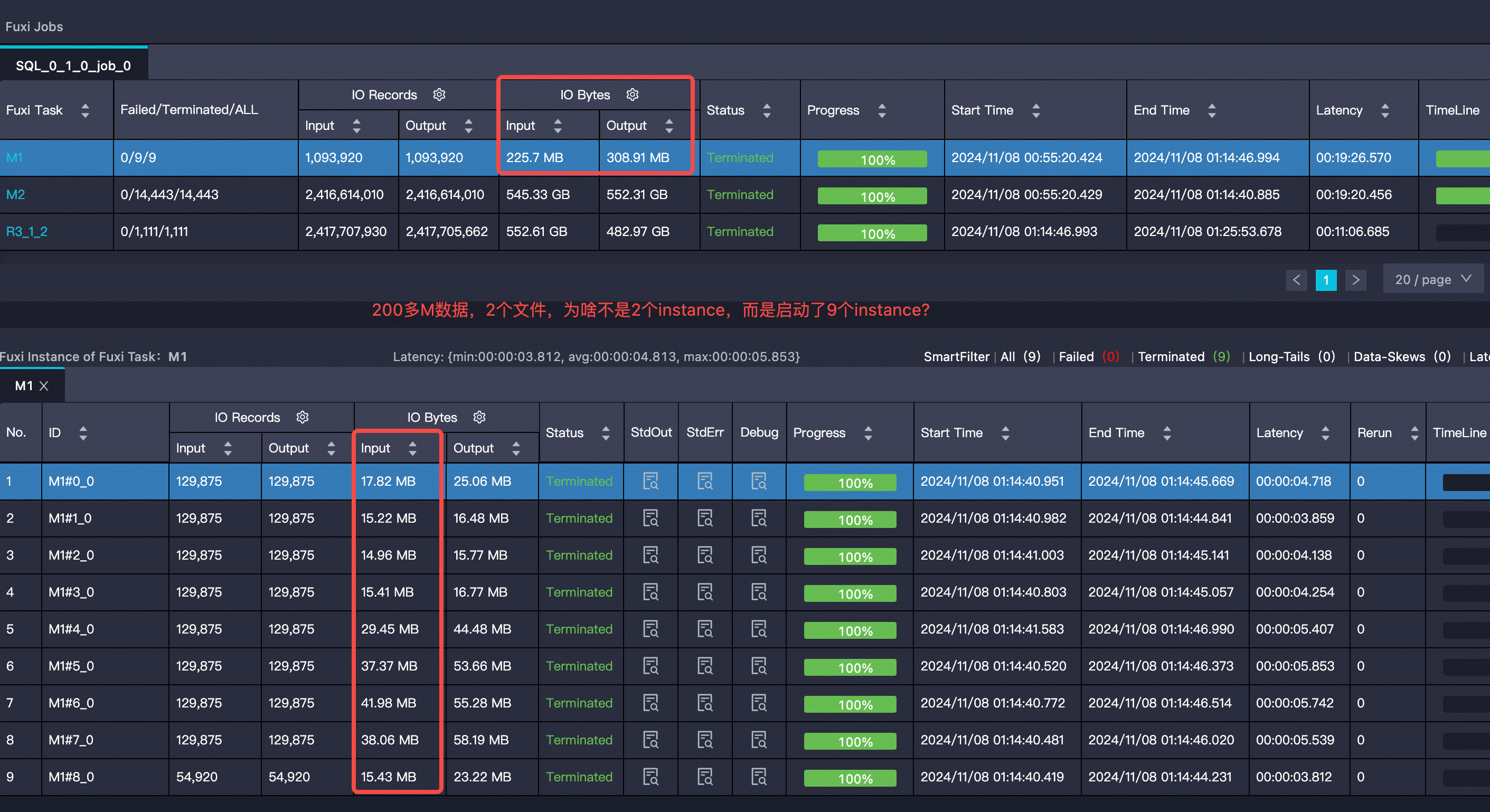Select instance row M1#8_0

pyautogui.click(x=745, y=777)
